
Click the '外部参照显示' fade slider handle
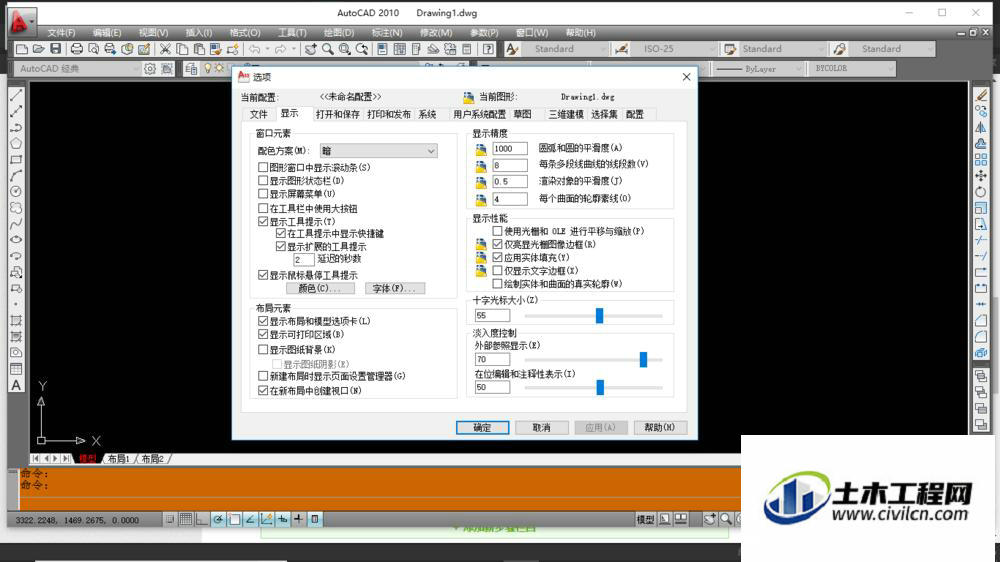tap(643, 360)
